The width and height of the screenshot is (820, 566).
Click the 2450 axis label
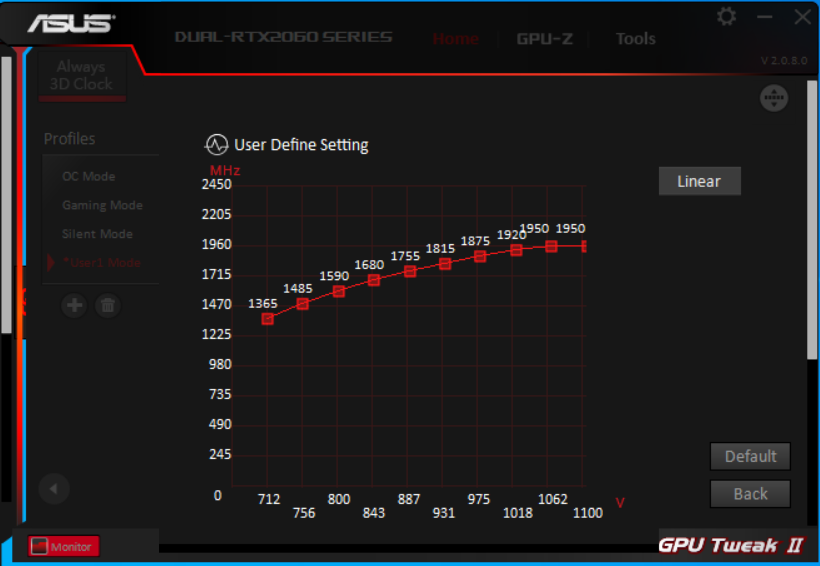pos(217,184)
